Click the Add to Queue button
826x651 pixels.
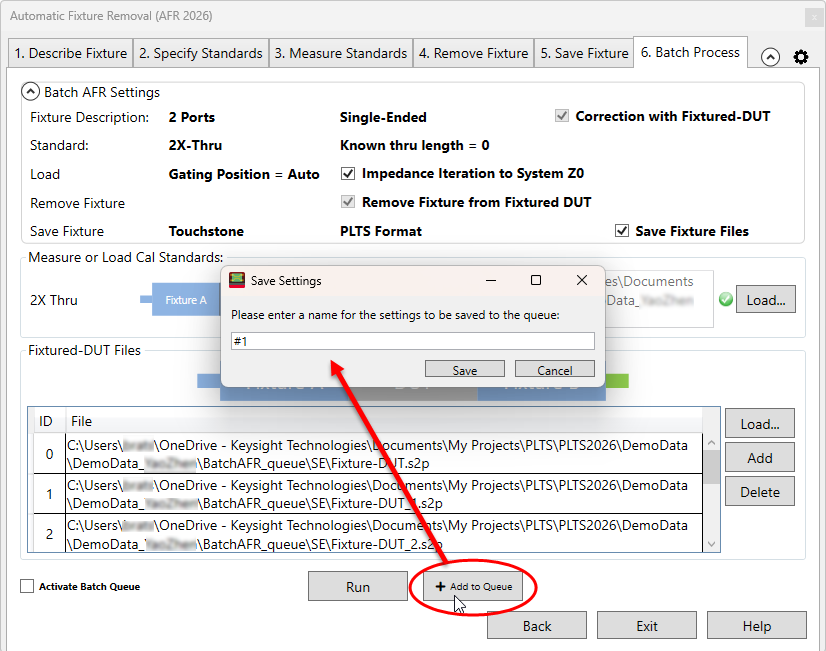click(474, 587)
